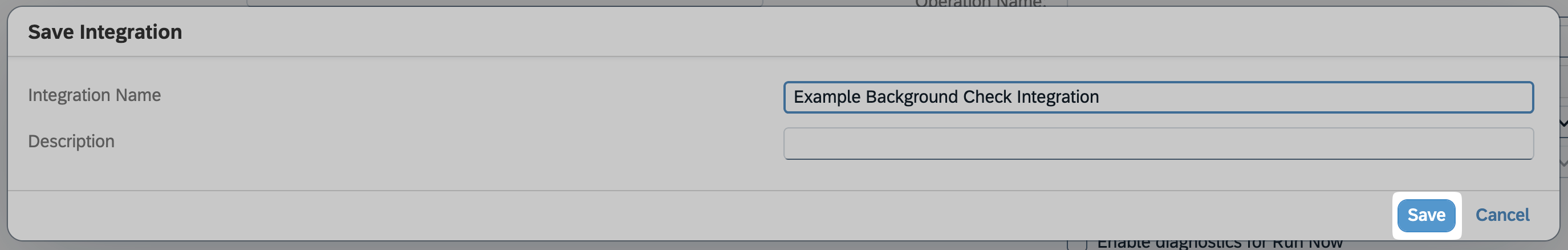
Task: Click the right end of the Description field
Action: 1516,143
